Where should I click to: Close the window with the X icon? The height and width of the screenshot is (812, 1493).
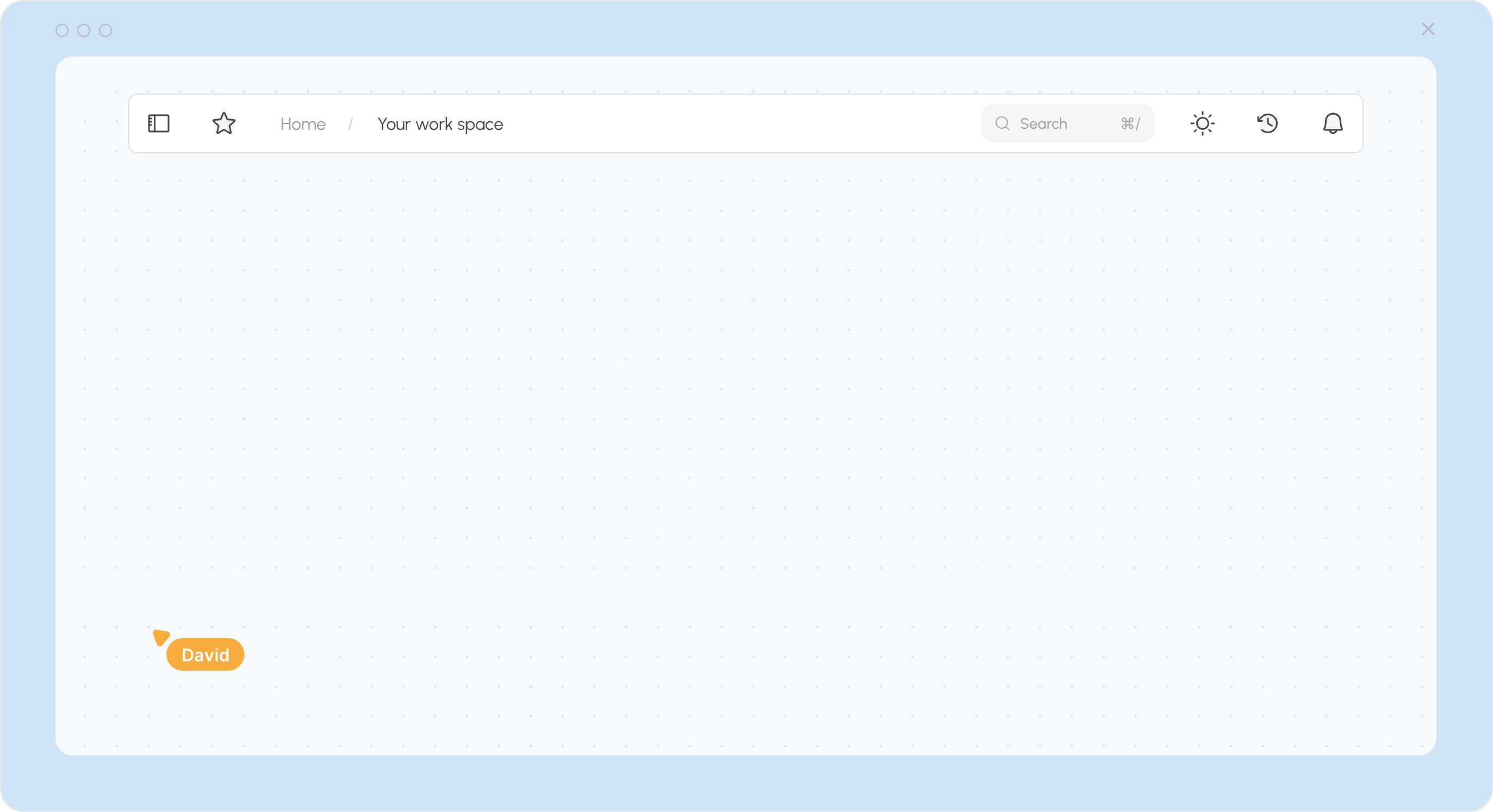(x=1428, y=29)
